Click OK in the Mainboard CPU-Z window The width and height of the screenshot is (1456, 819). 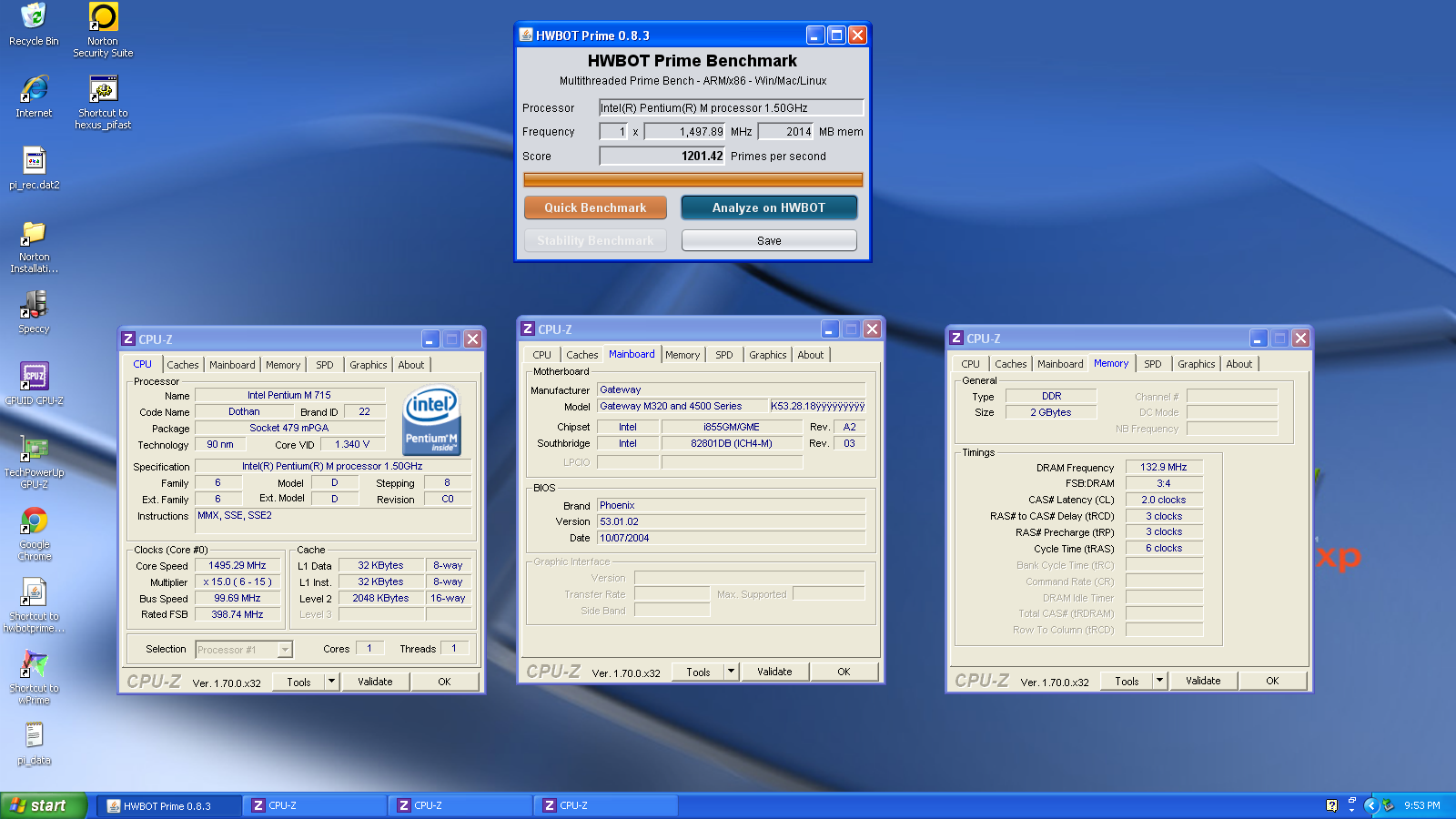click(844, 672)
